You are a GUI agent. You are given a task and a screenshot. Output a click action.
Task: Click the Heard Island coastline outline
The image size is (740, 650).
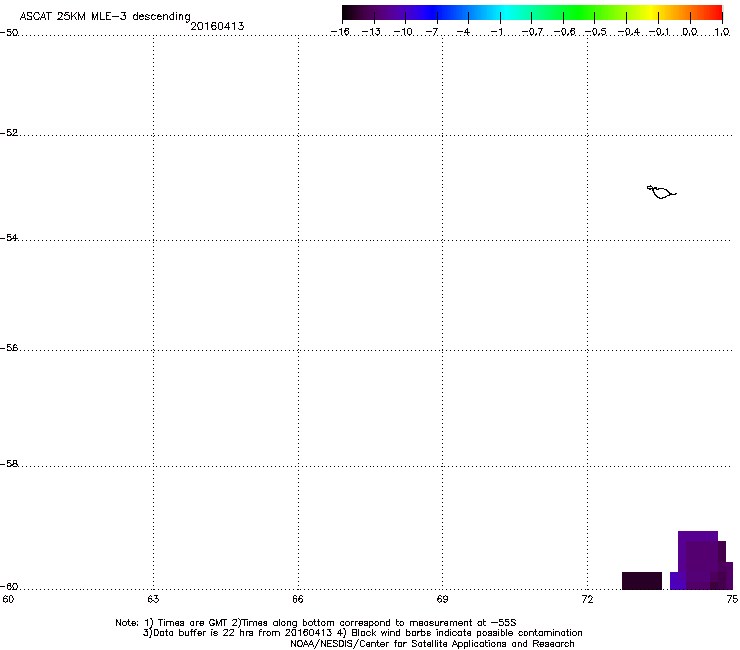coord(661,192)
